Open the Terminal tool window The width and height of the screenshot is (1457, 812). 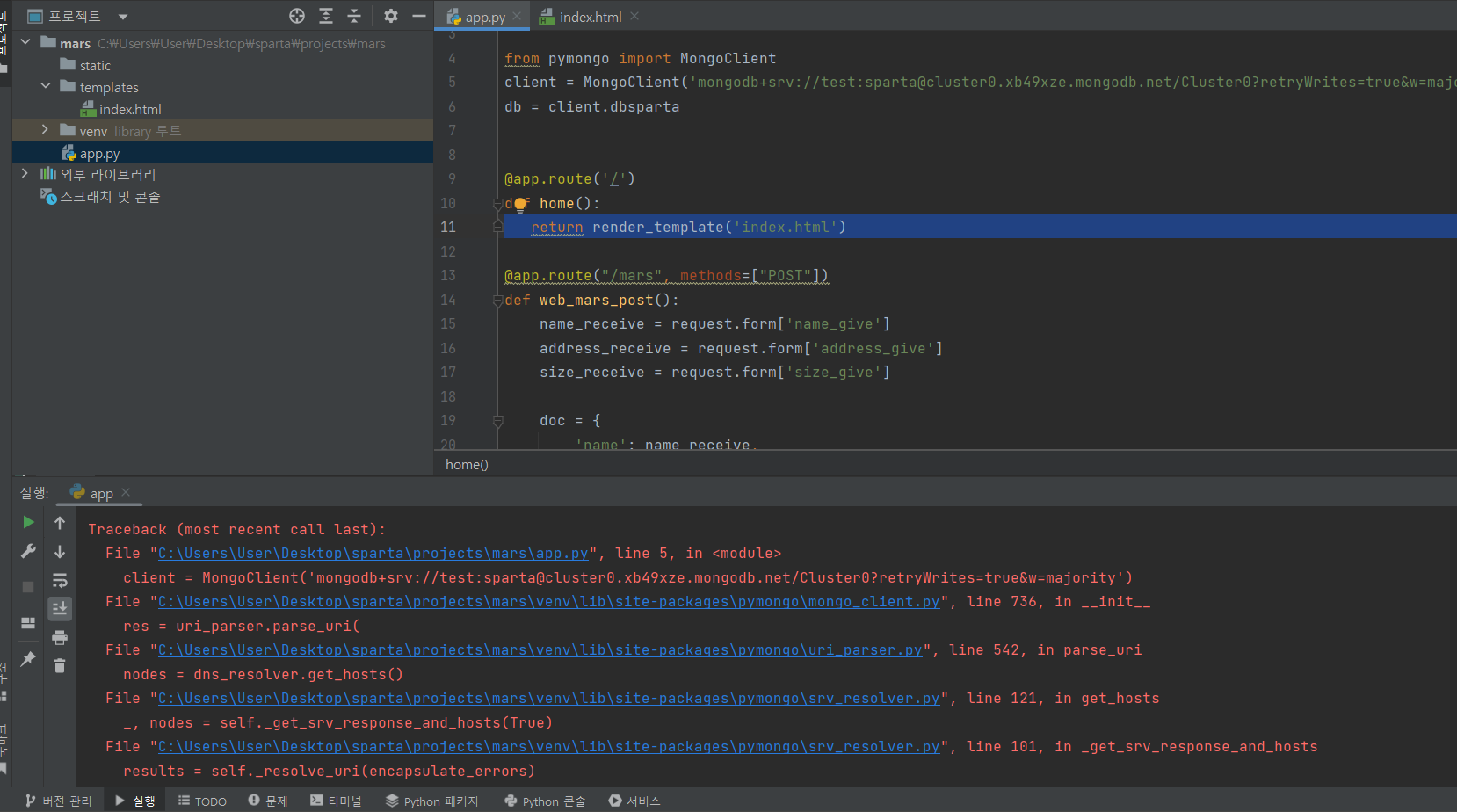336,801
